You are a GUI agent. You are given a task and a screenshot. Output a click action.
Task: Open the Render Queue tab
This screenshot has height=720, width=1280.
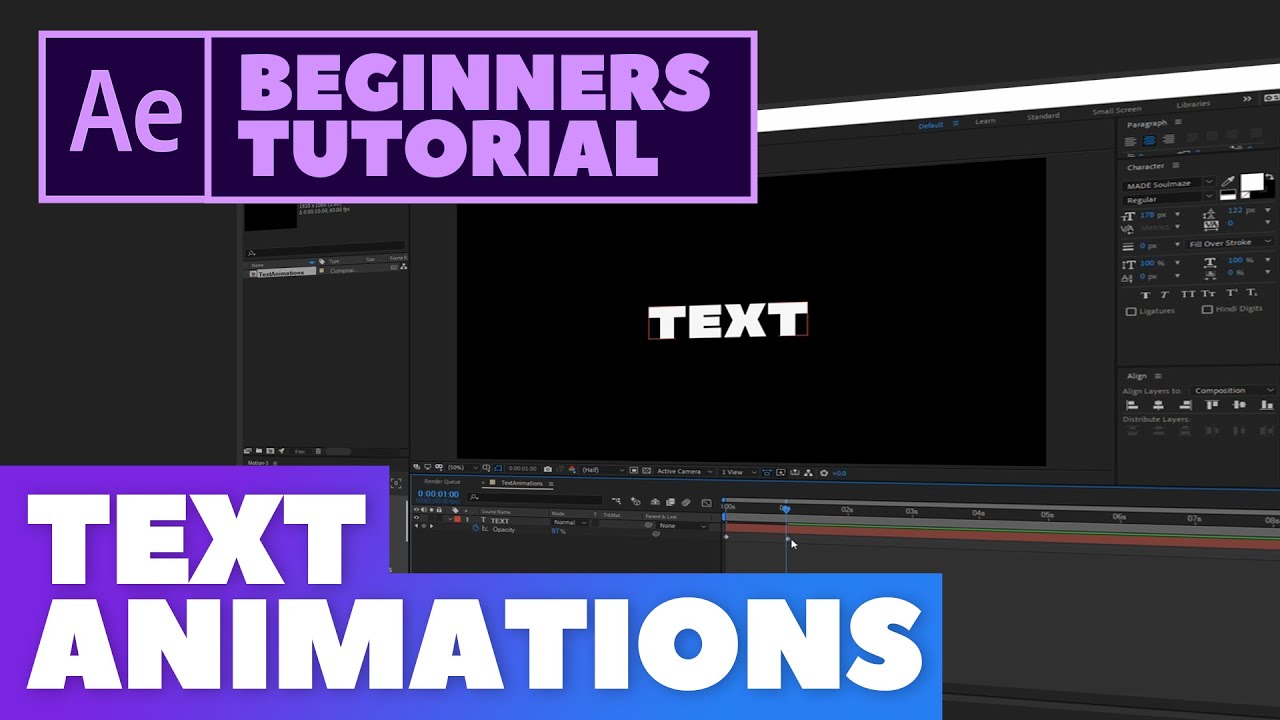click(x=442, y=482)
